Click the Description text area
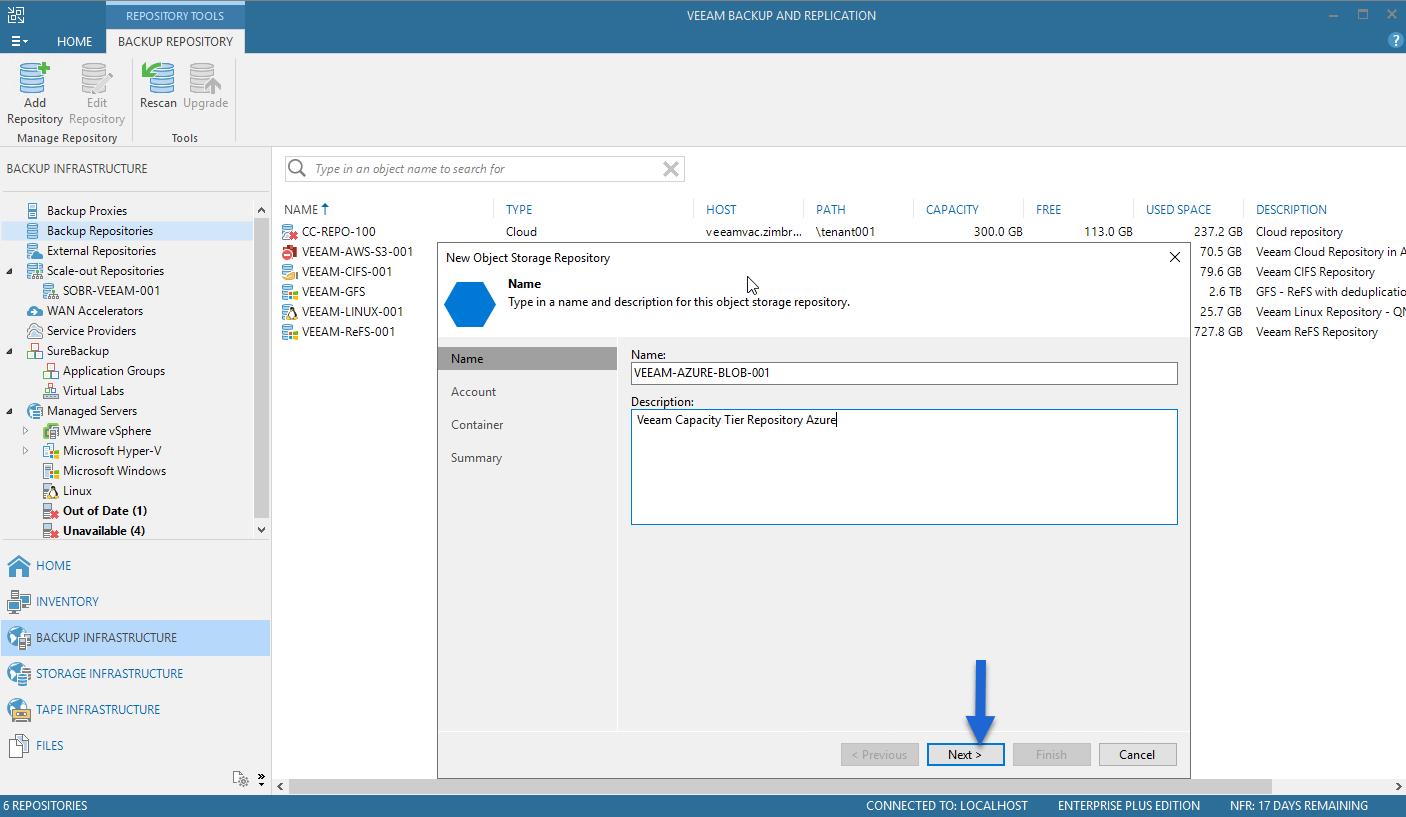This screenshot has height=817, width=1406. tap(904, 467)
